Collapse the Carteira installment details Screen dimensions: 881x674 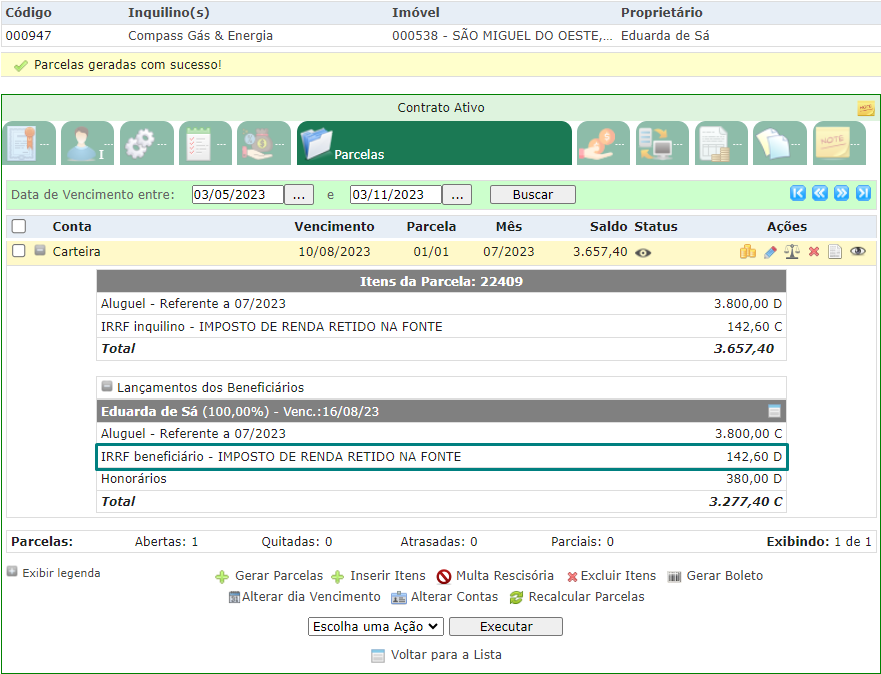pos(39,250)
